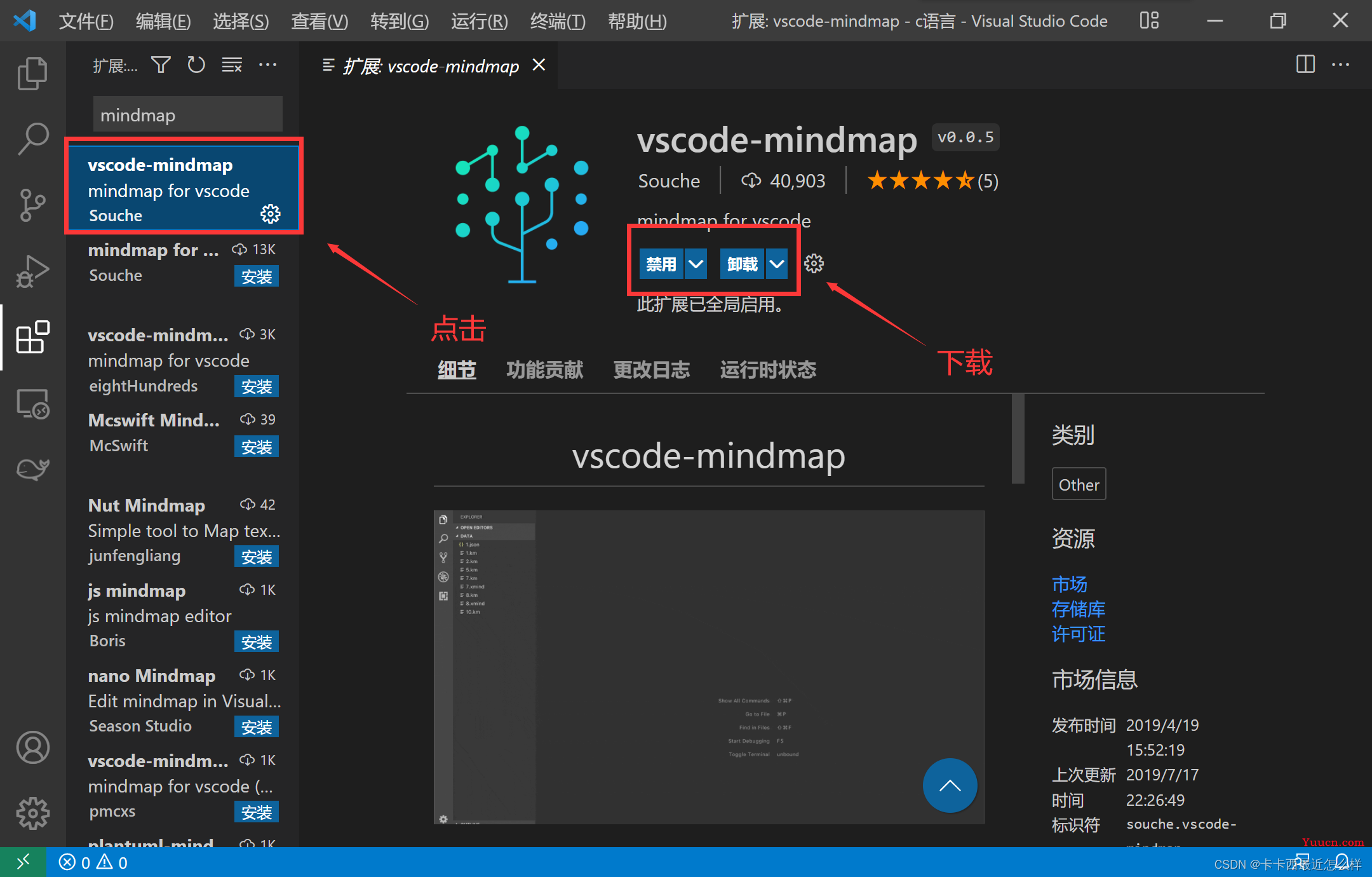The image size is (1372, 877).
Task: Install vscode-mindmap by pmcxs
Action: 257,812
